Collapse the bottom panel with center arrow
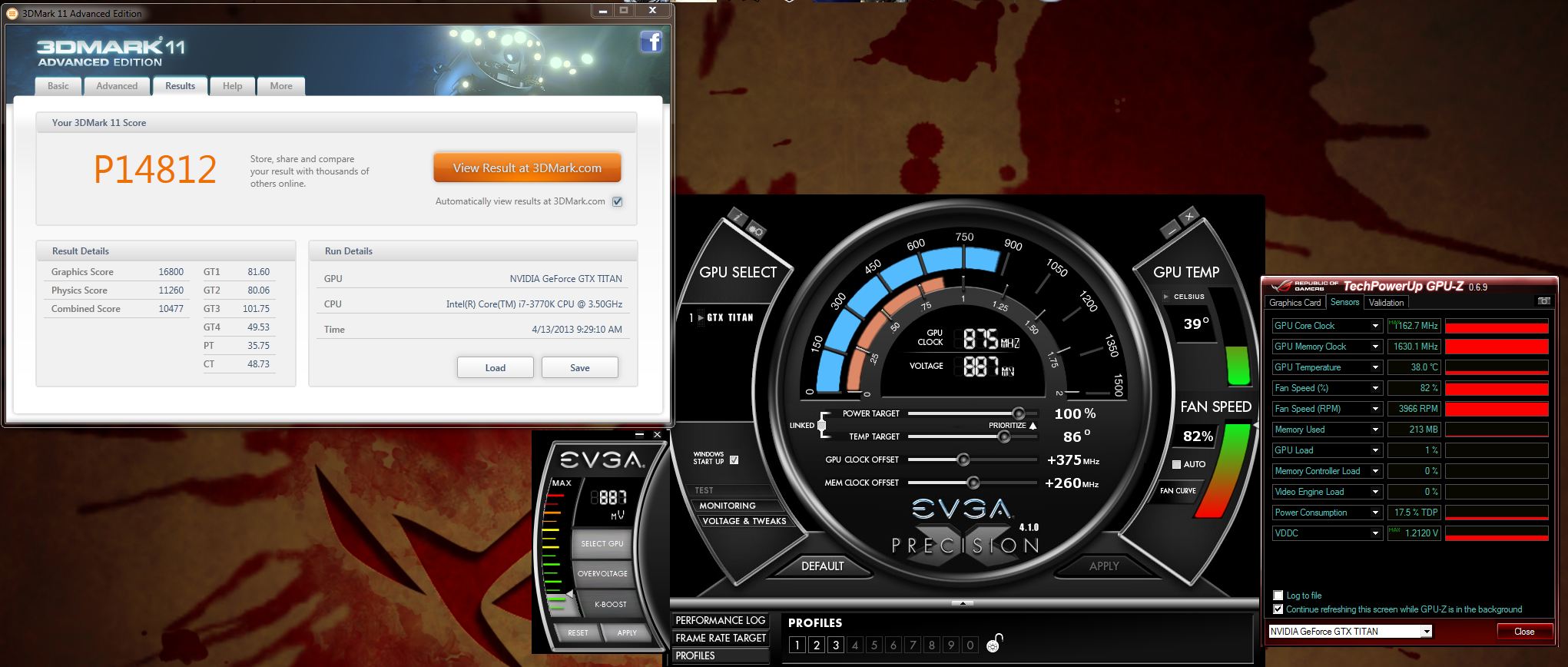The width and height of the screenshot is (1568, 667). (x=962, y=603)
